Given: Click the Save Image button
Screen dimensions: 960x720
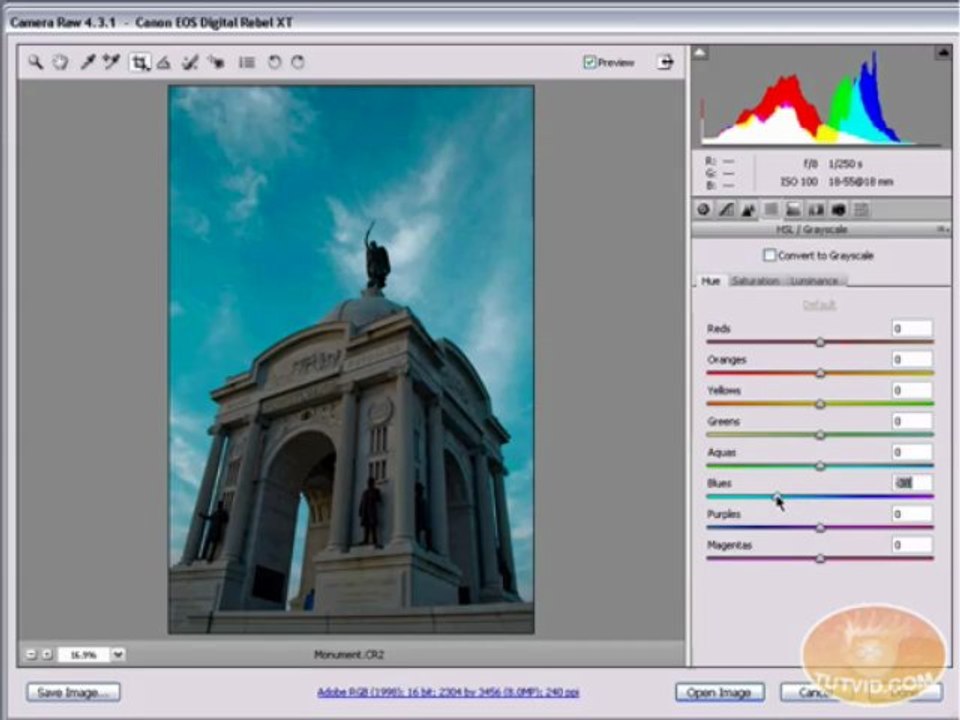Looking at the screenshot, I should point(73,692).
